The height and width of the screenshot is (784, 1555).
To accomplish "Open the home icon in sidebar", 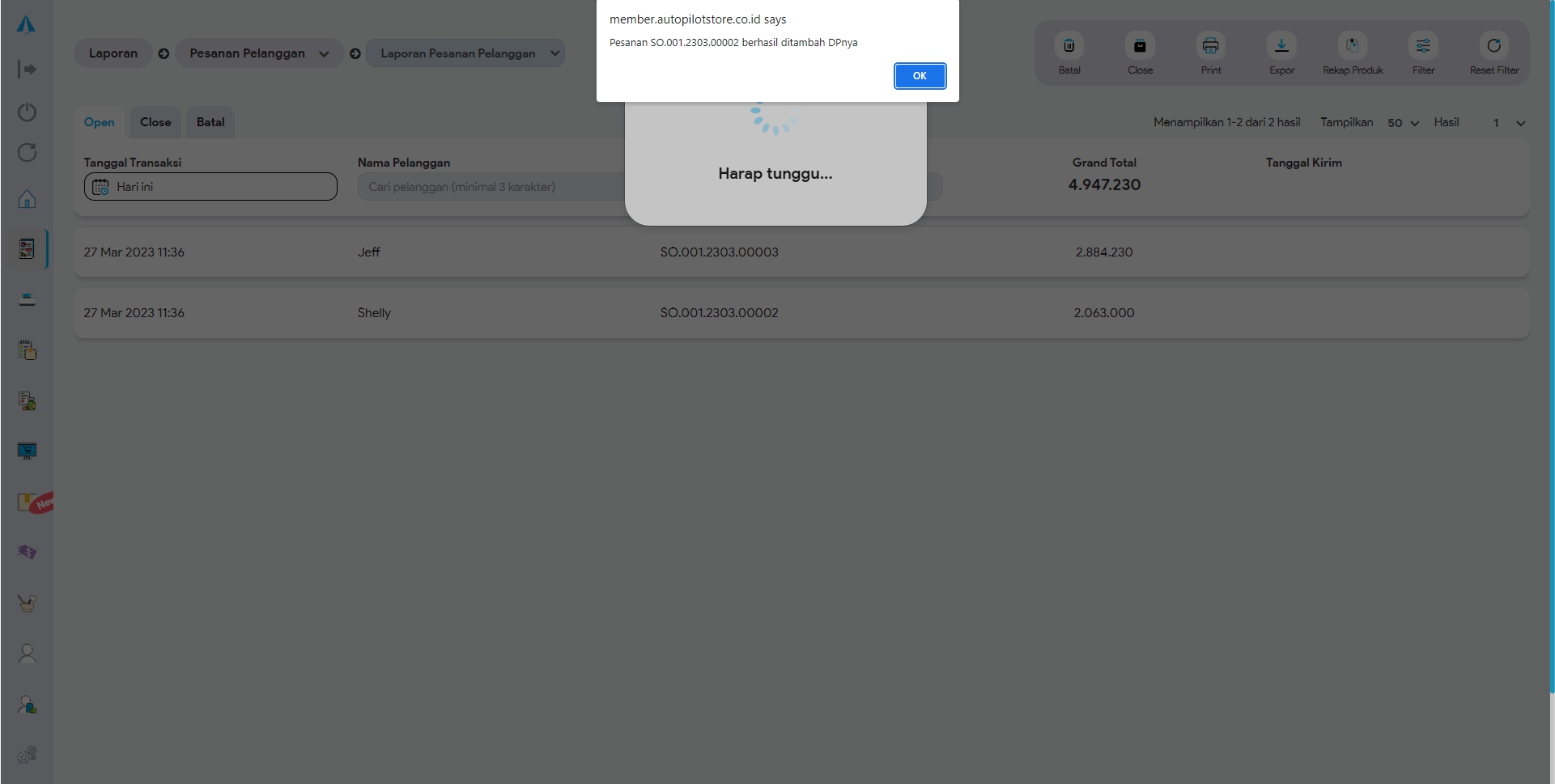I will coord(27,199).
